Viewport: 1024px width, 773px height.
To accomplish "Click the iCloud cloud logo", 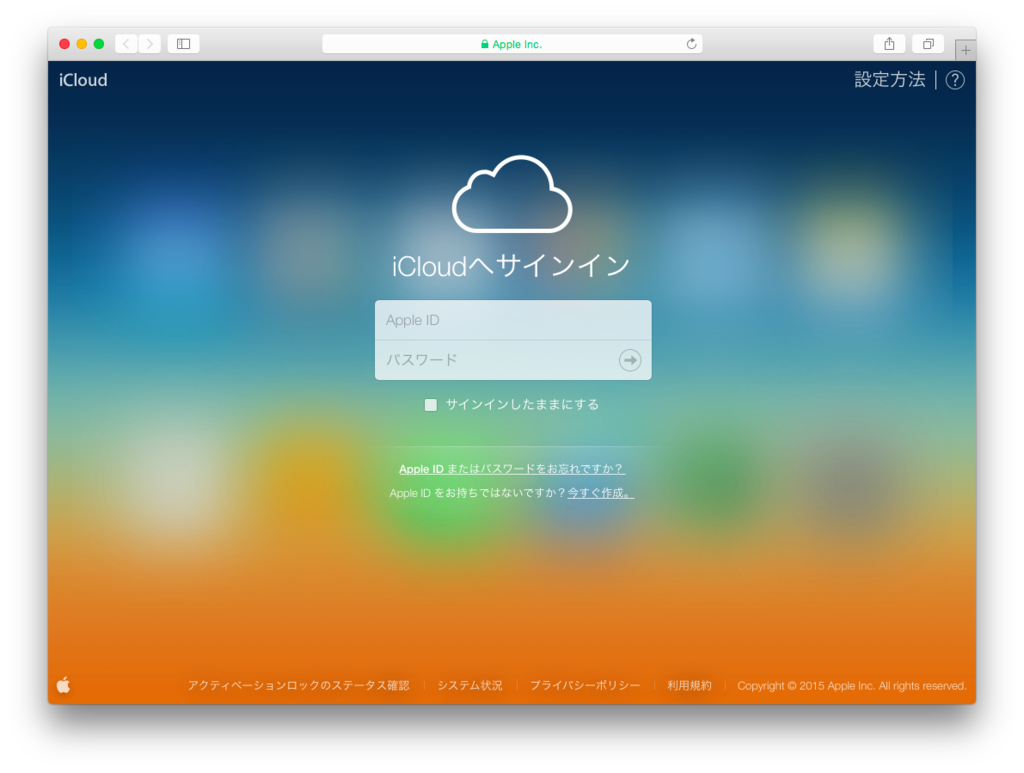I will point(512,193).
